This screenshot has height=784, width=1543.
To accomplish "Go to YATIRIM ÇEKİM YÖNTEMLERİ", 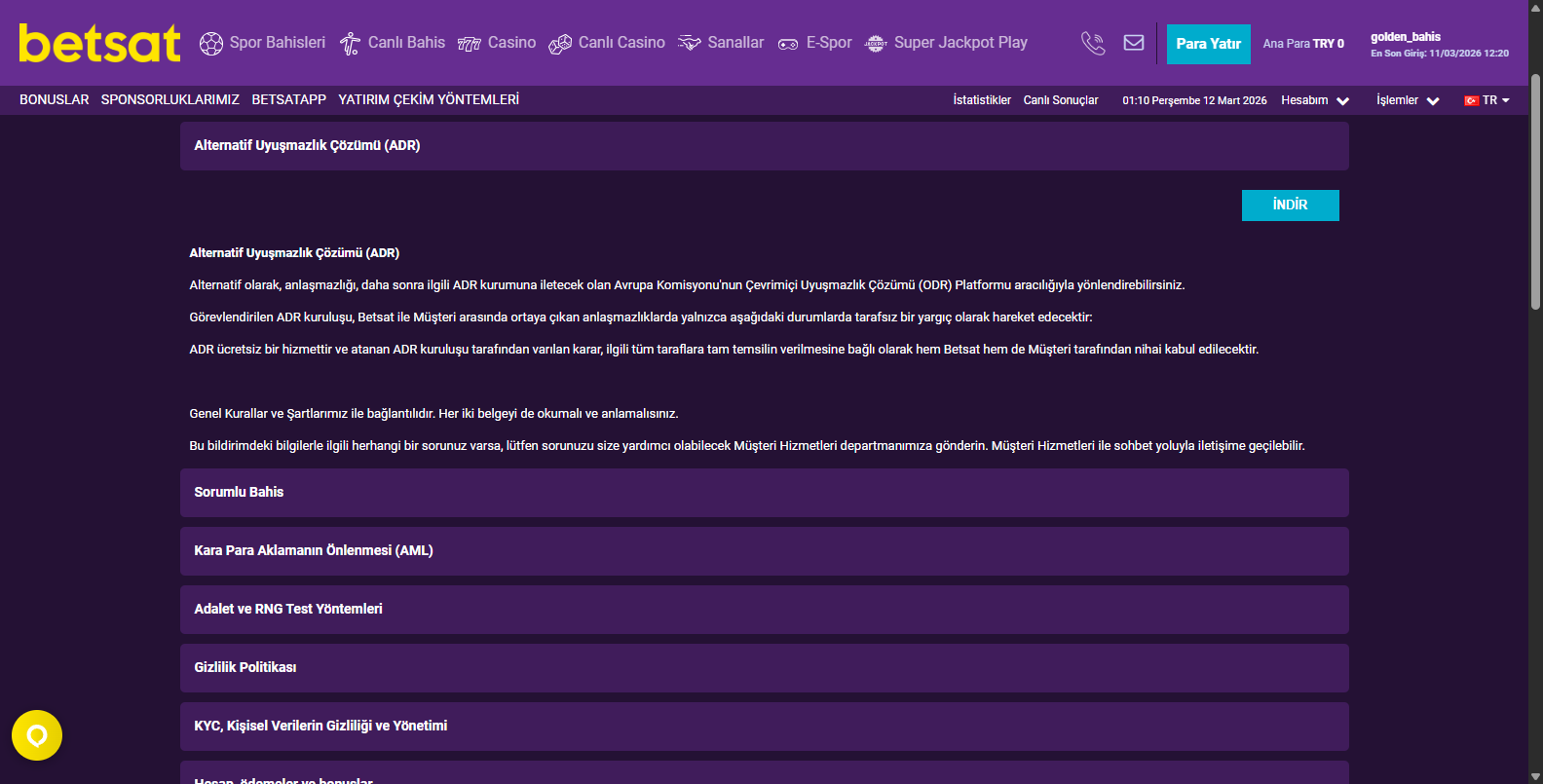I will tap(429, 99).
